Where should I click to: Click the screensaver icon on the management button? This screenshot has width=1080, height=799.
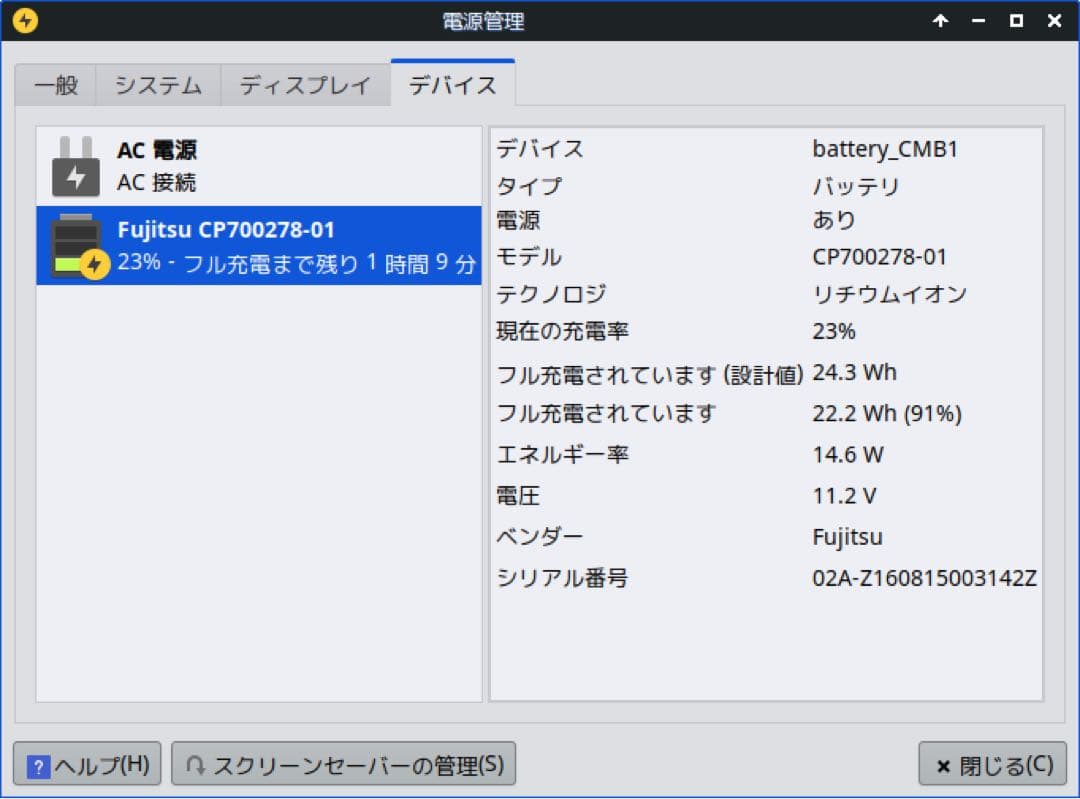pyautogui.click(x=199, y=763)
